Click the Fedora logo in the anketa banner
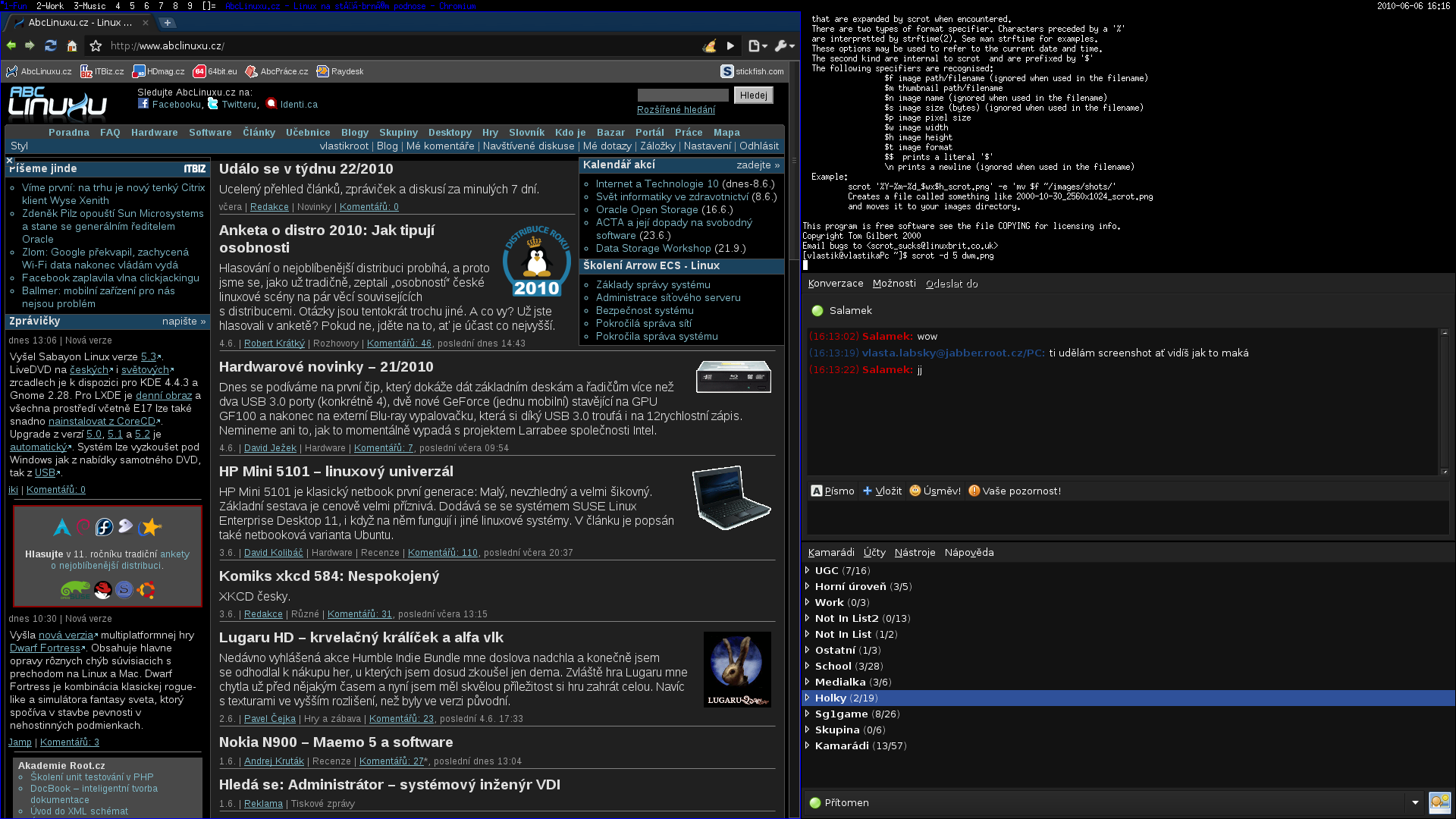This screenshot has height=819, width=1456. tap(105, 527)
